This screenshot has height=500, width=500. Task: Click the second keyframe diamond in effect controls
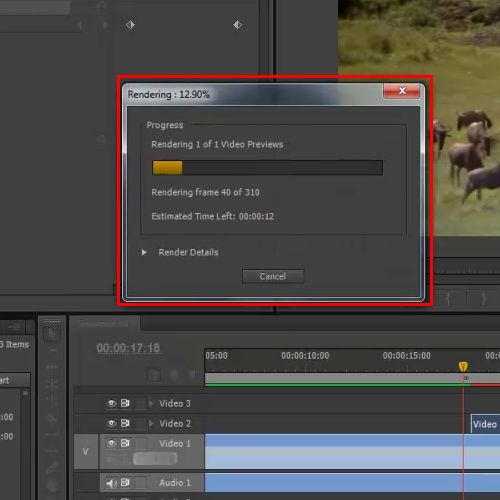click(x=237, y=25)
